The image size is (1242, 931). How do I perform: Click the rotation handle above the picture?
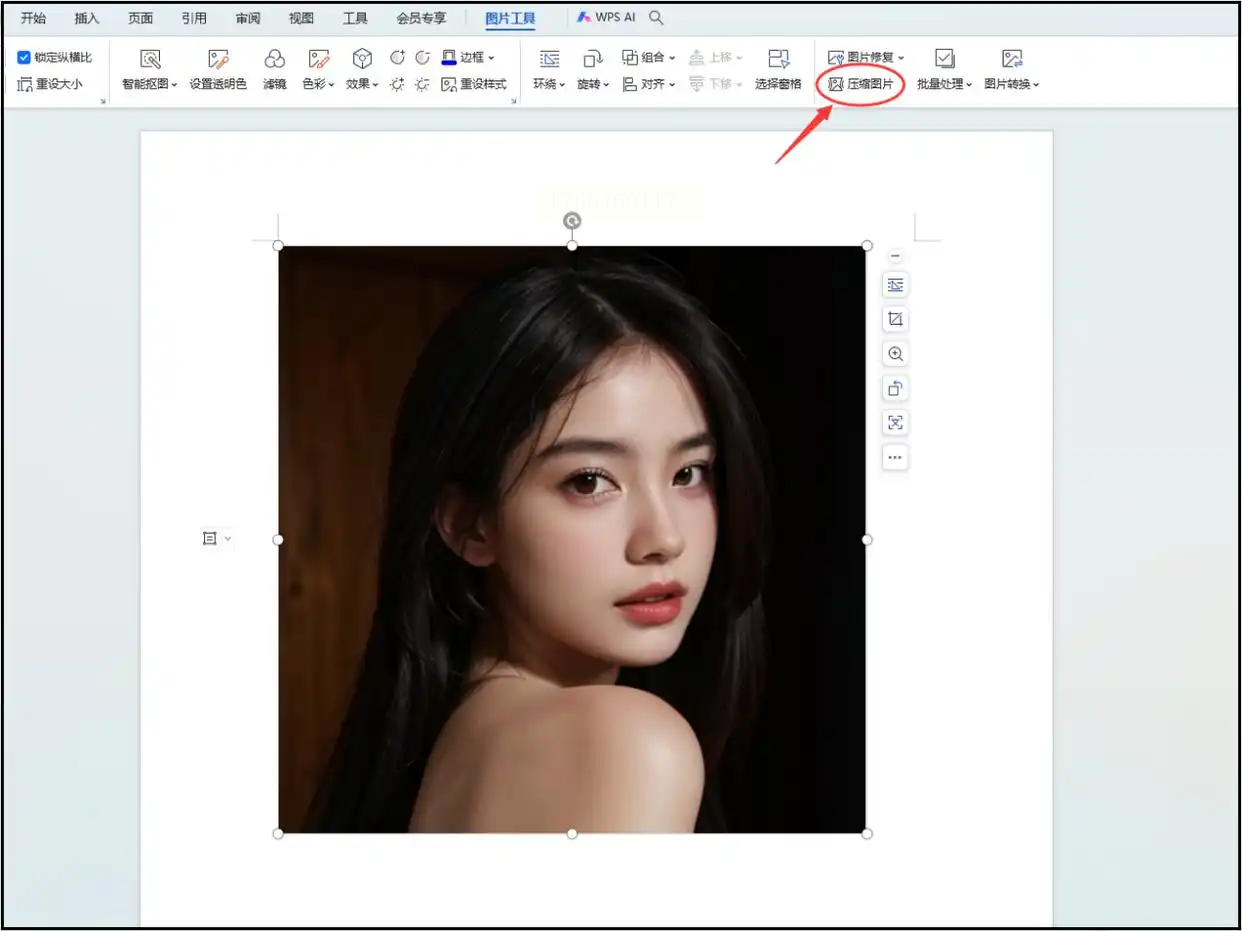(572, 221)
